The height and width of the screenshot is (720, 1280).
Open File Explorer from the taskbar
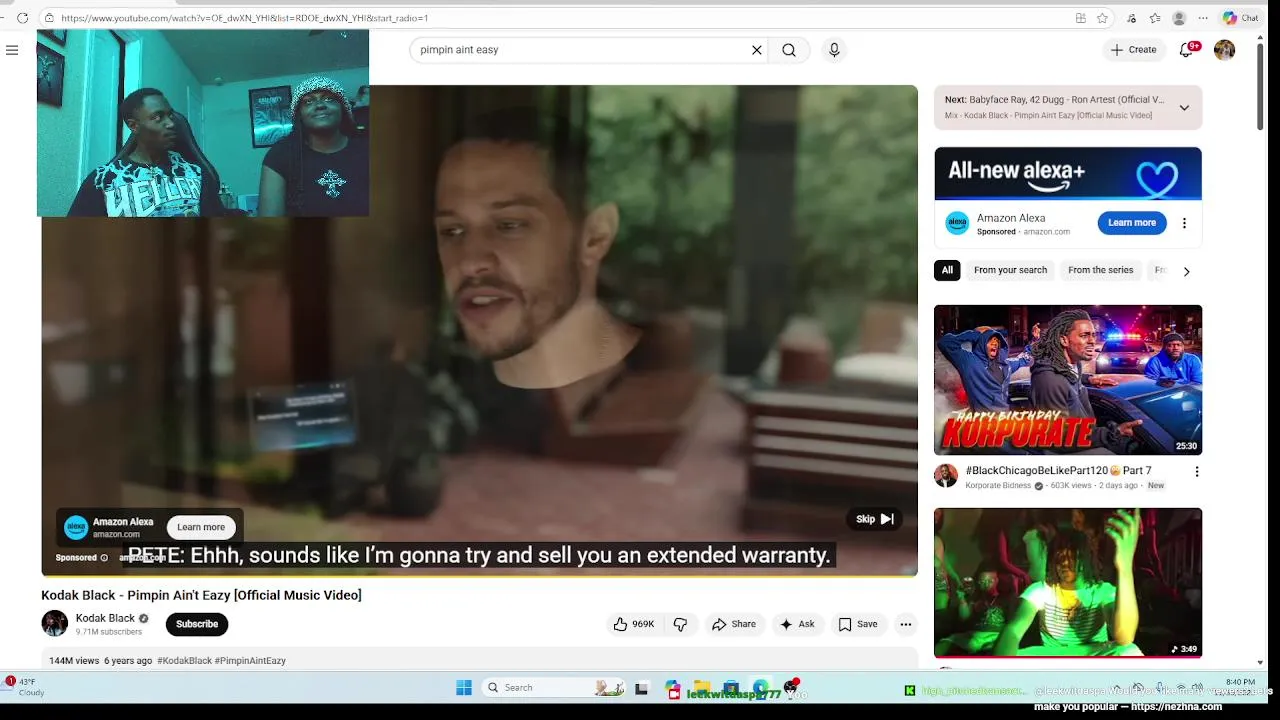click(x=702, y=688)
